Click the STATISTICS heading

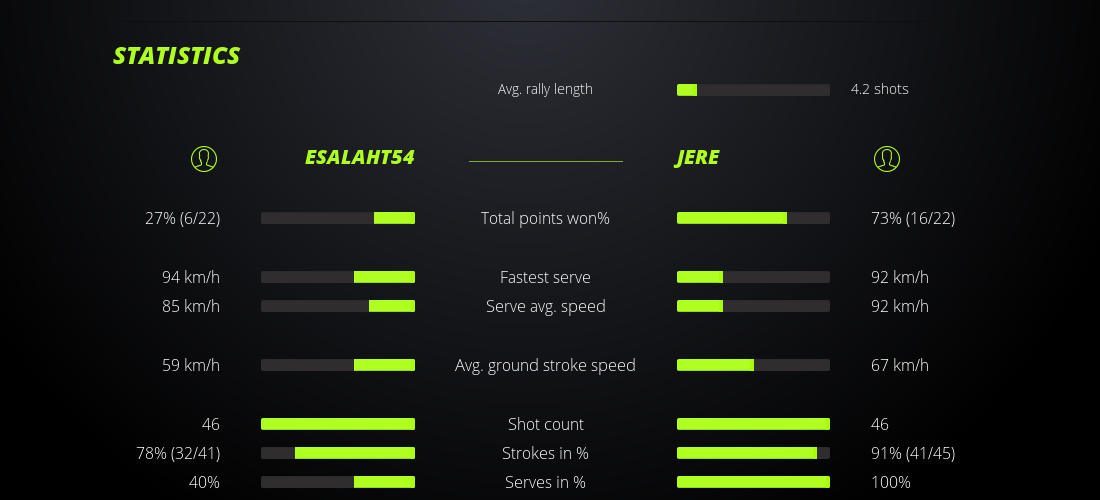click(x=177, y=56)
